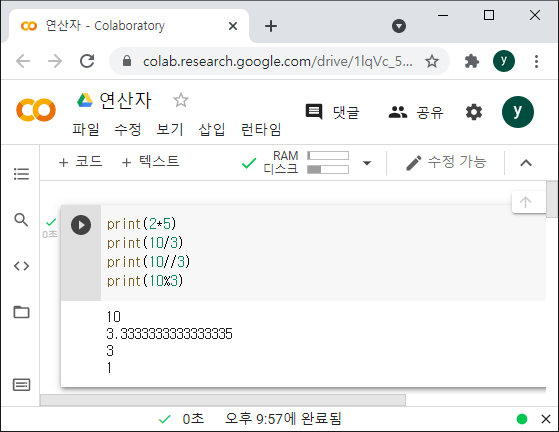Open the table of contents sidebar icon
Image resolution: width=559 pixels, height=432 pixels.
21,174
